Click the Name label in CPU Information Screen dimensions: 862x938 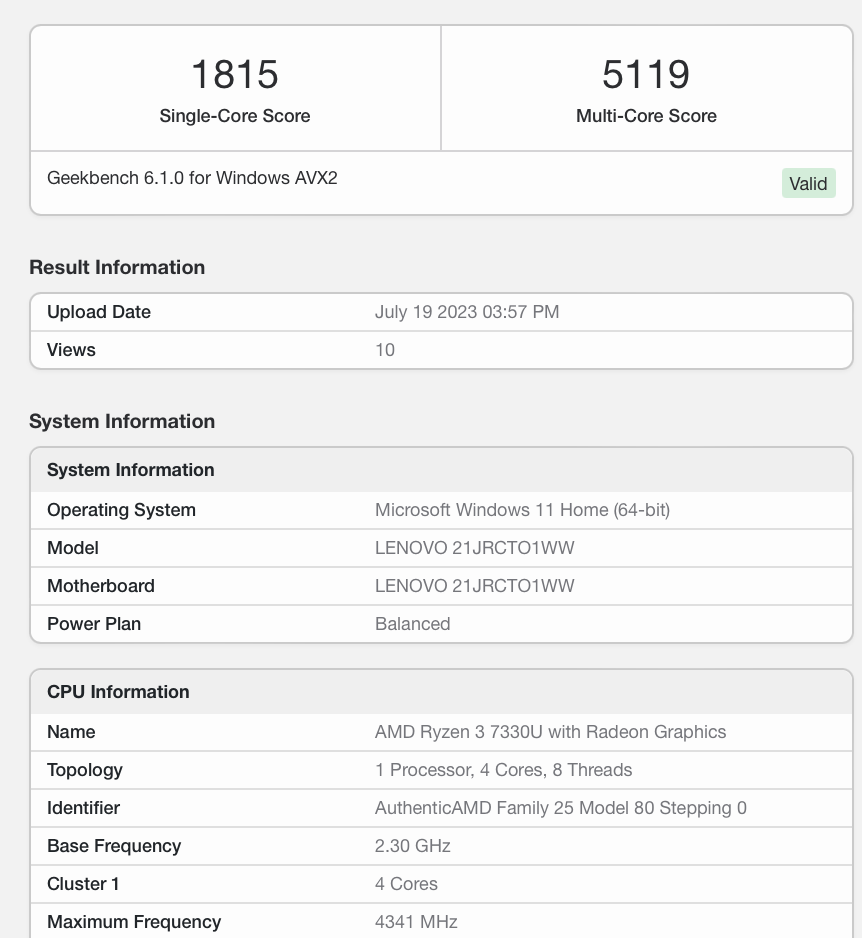pos(71,732)
